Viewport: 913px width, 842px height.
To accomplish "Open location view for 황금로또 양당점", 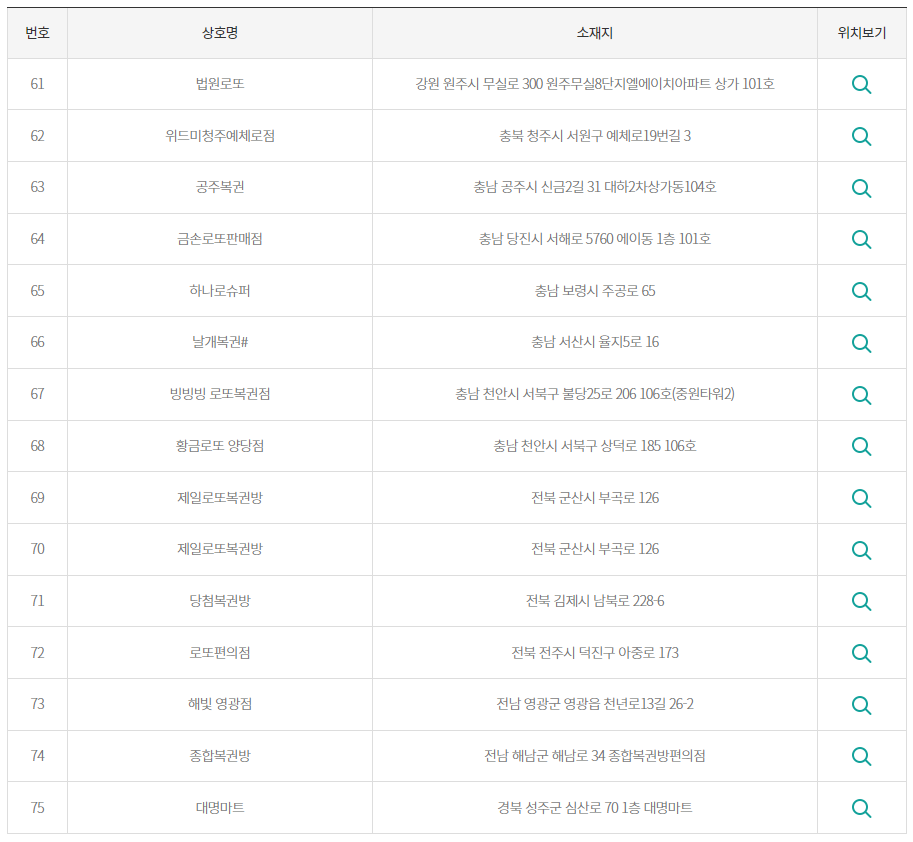I will pos(861,447).
